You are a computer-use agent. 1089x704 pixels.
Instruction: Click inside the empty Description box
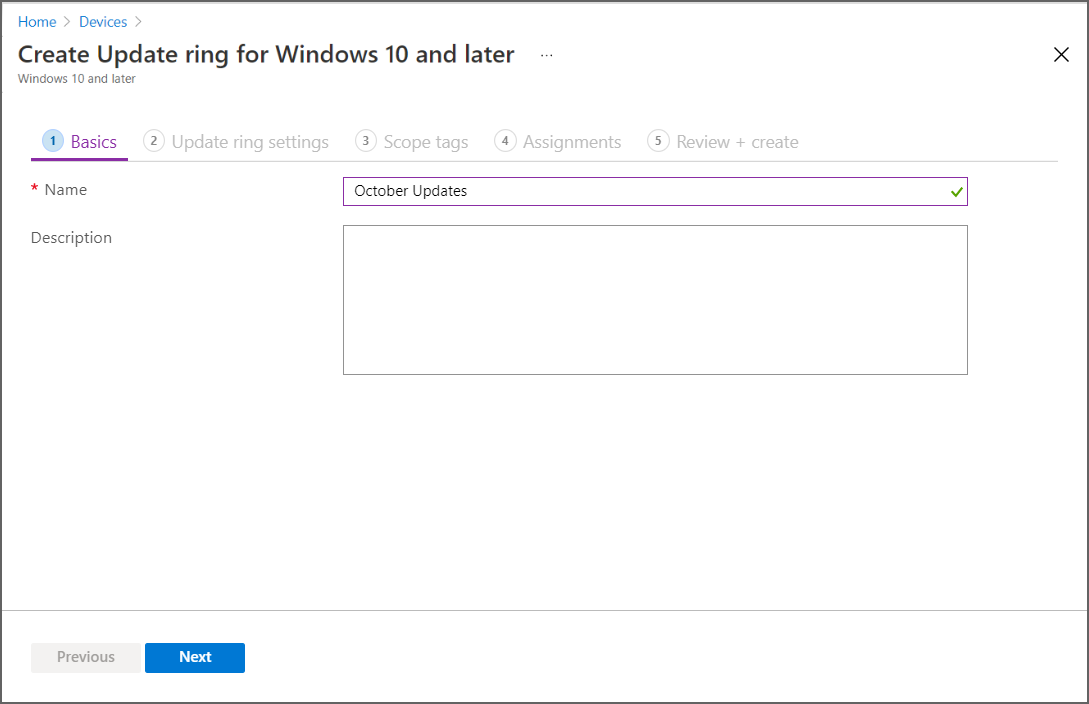[655, 299]
